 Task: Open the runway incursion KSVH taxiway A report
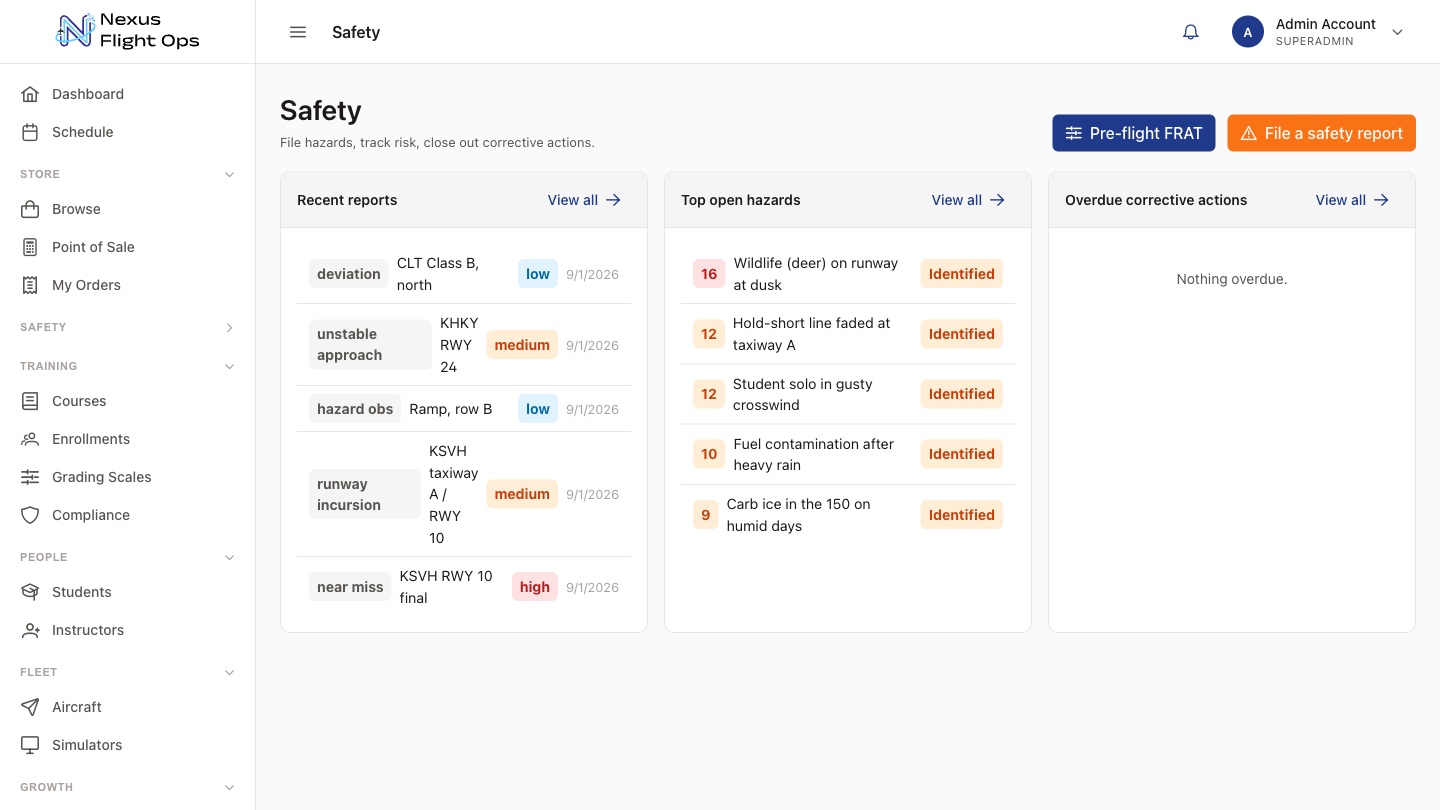click(x=464, y=494)
